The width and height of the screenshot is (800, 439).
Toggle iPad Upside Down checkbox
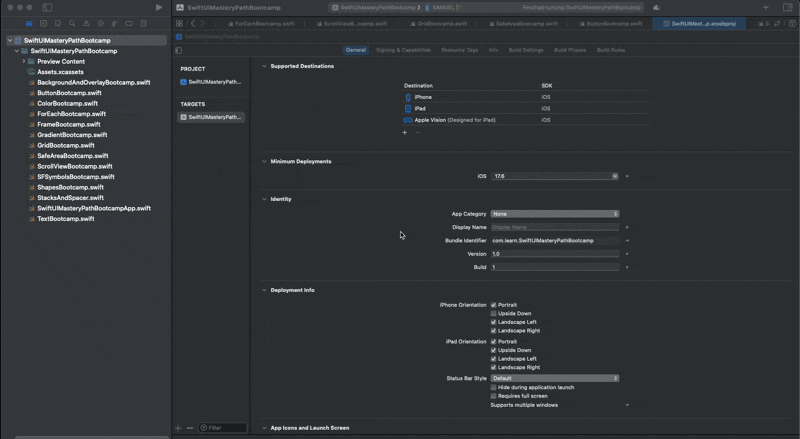[x=493, y=350]
